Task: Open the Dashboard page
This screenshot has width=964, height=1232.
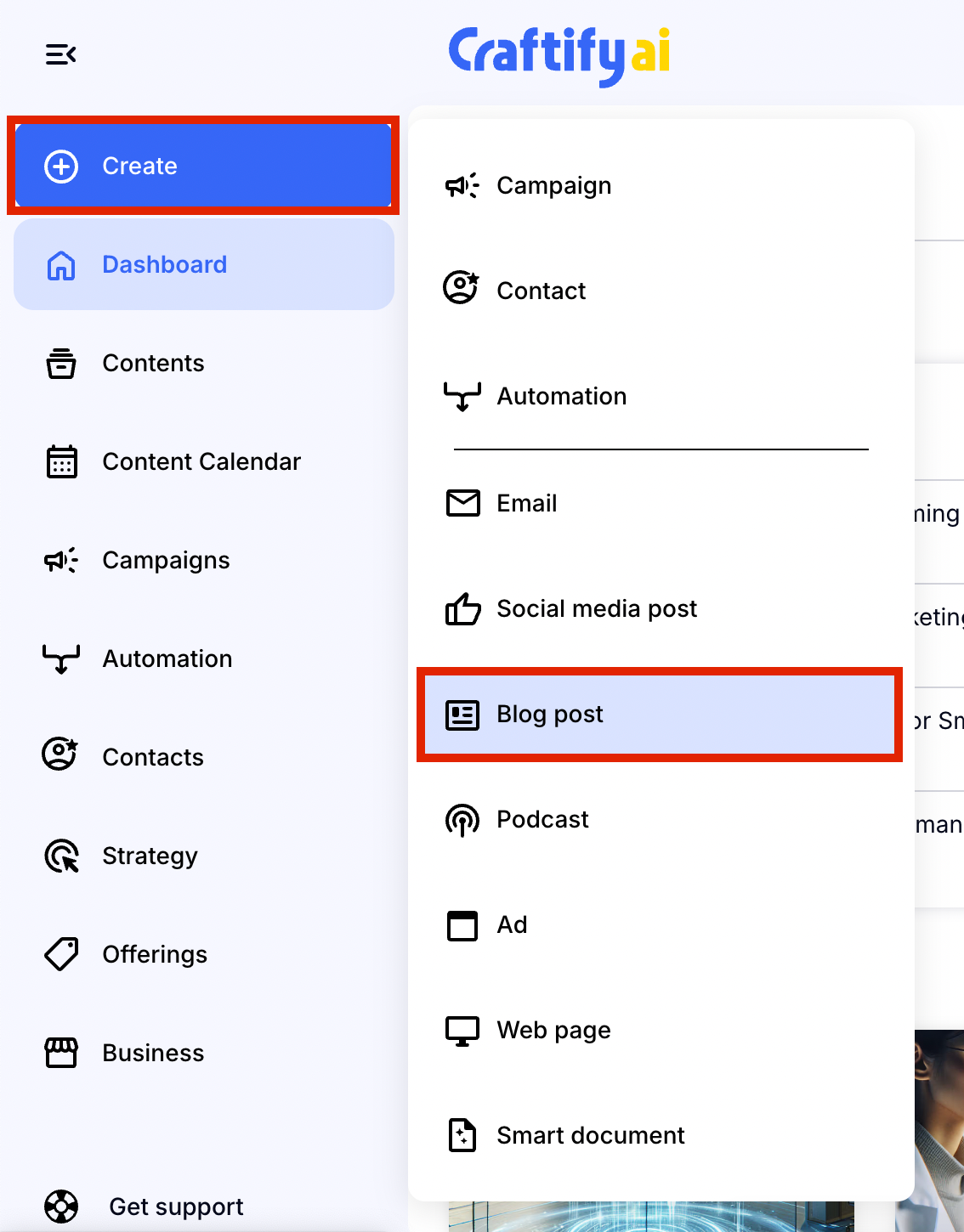Action: click(204, 264)
